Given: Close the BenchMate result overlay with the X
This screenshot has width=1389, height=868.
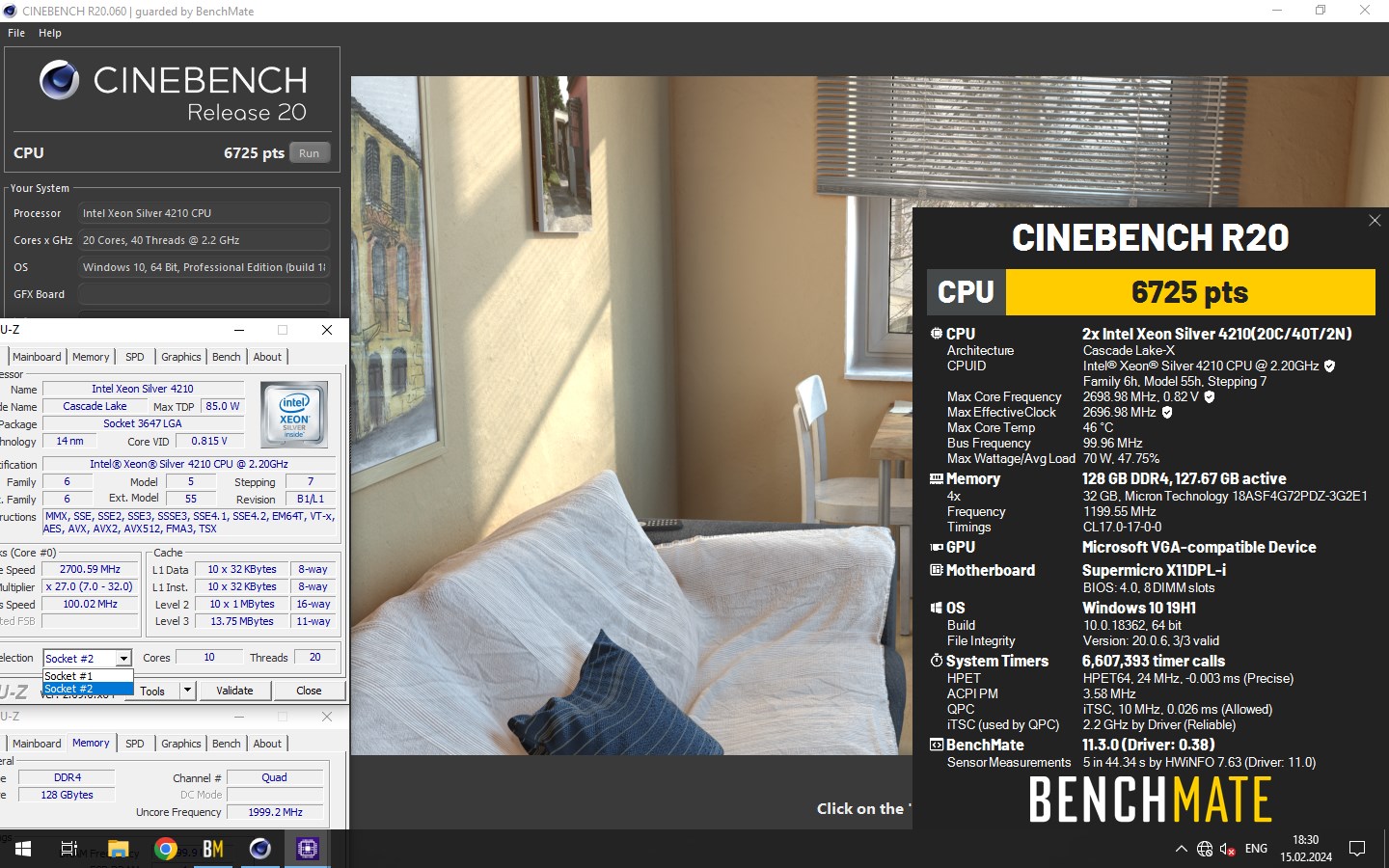Looking at the screenshot, I should click(1375, 221).
